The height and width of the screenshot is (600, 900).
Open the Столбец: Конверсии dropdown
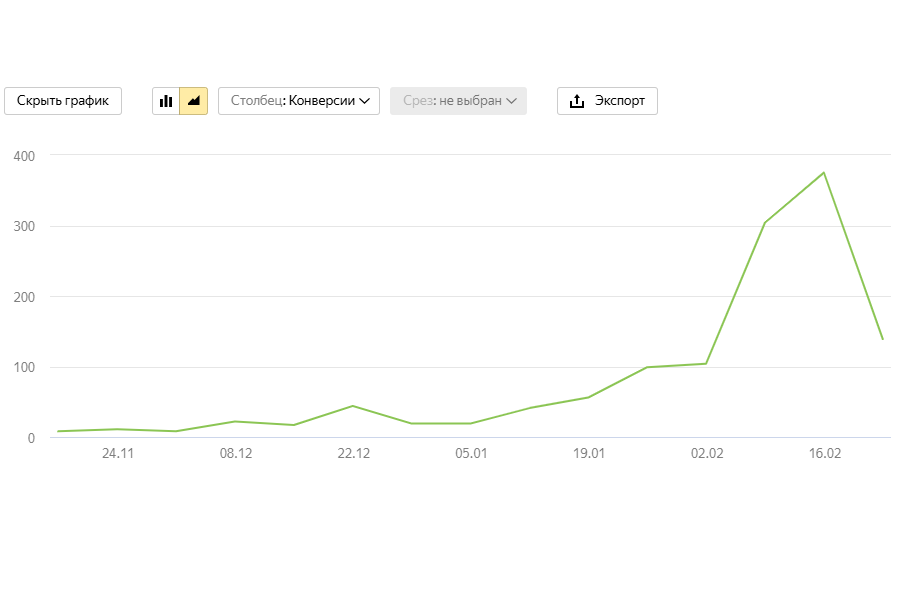click(x=299, y=101)
